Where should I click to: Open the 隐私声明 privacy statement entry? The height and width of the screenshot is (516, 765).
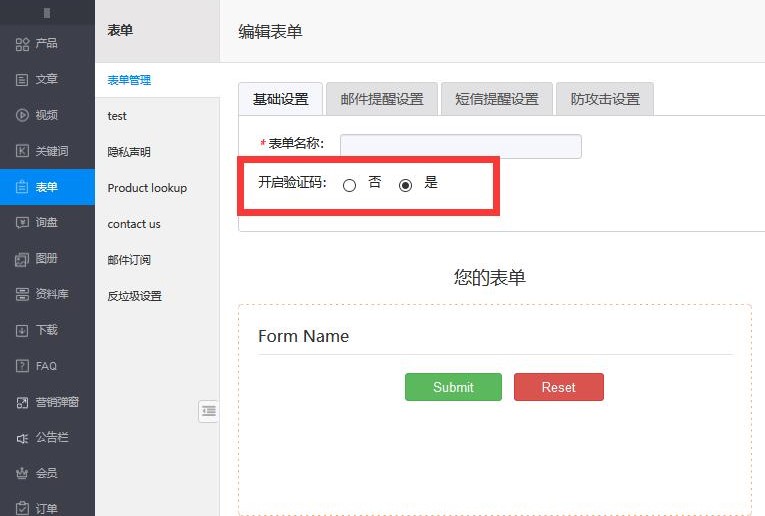click(x=129, y=152)
